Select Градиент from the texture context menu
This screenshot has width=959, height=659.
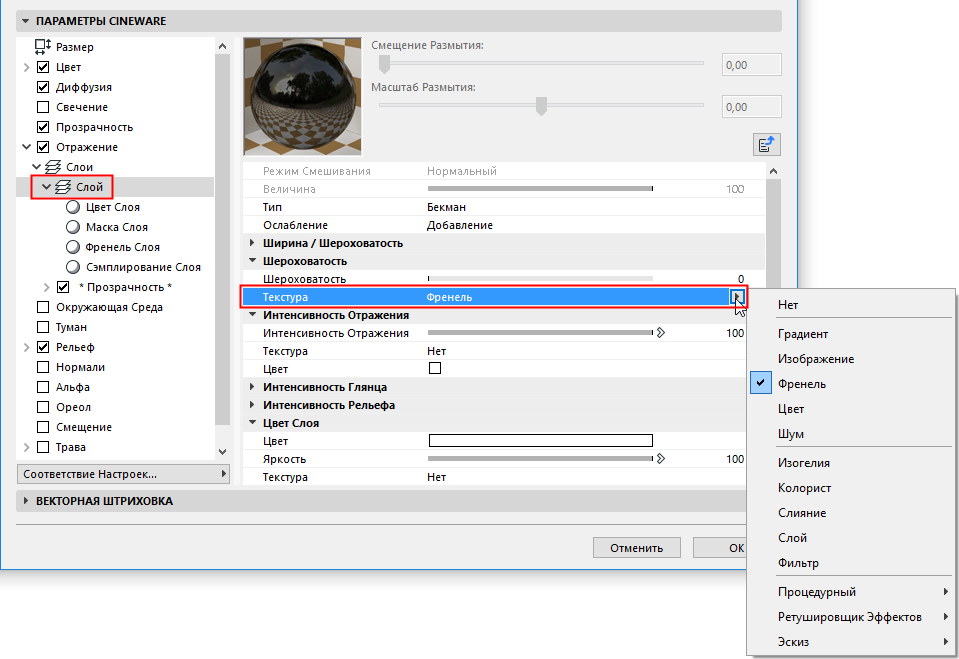(x=800, y=333)
